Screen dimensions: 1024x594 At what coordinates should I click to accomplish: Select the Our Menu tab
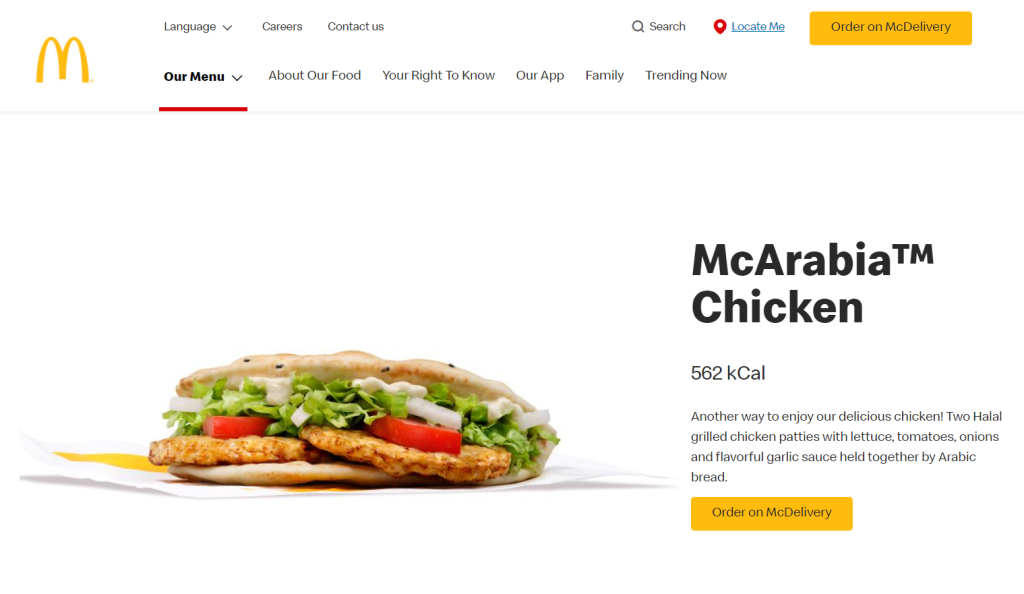coord(203,77)
